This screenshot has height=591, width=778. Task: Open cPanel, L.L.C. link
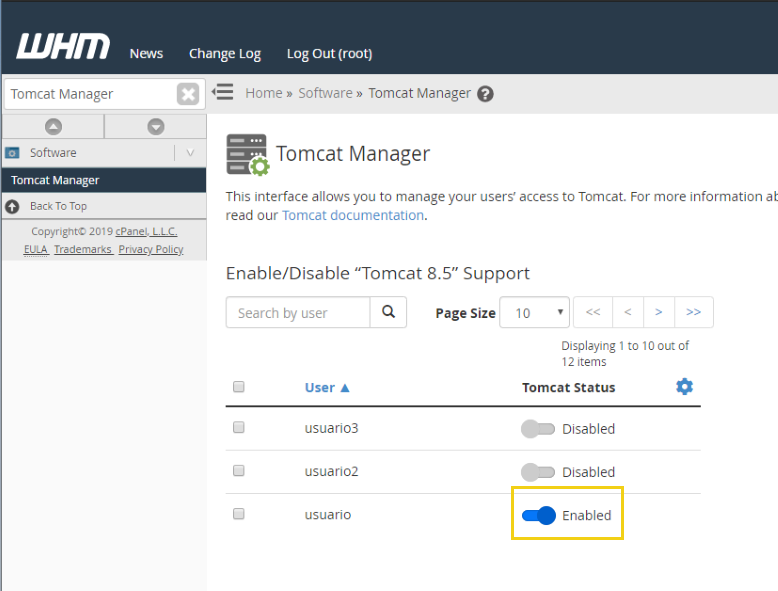[x=146, y=231]
